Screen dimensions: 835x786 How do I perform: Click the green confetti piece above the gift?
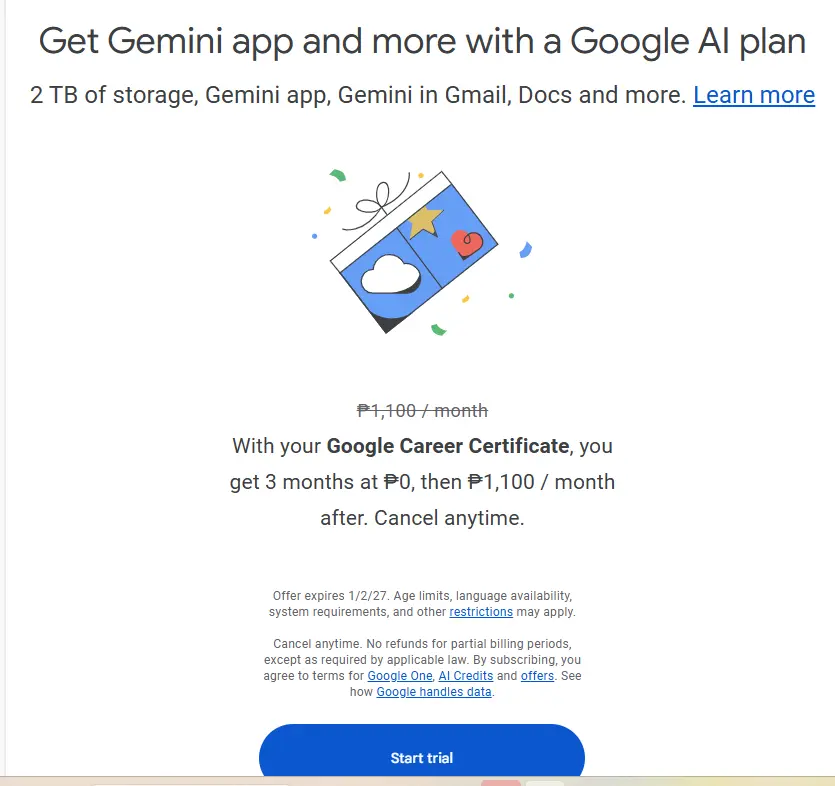click(x=338, y=175)
